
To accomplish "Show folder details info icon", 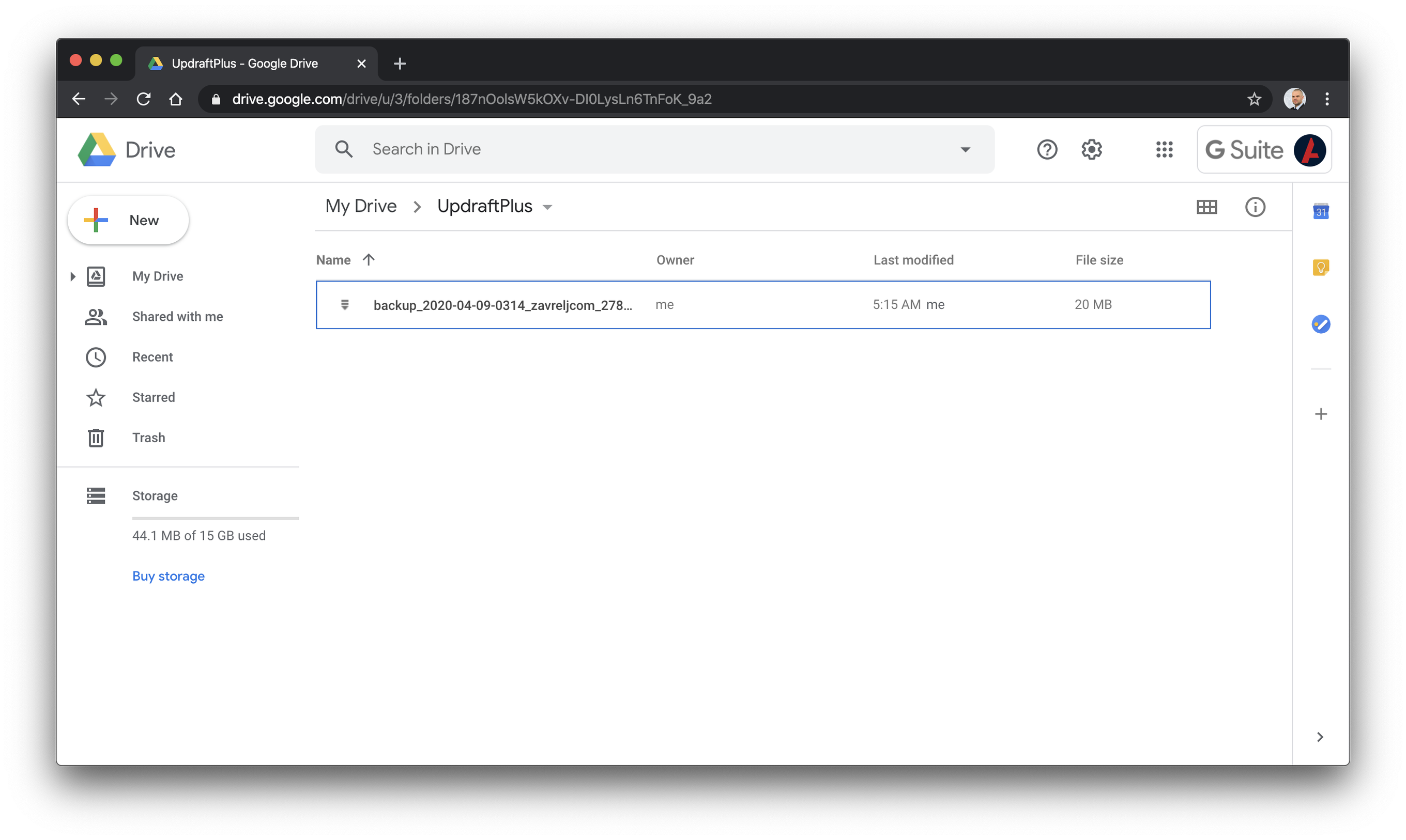I will tap(1255, 207).
